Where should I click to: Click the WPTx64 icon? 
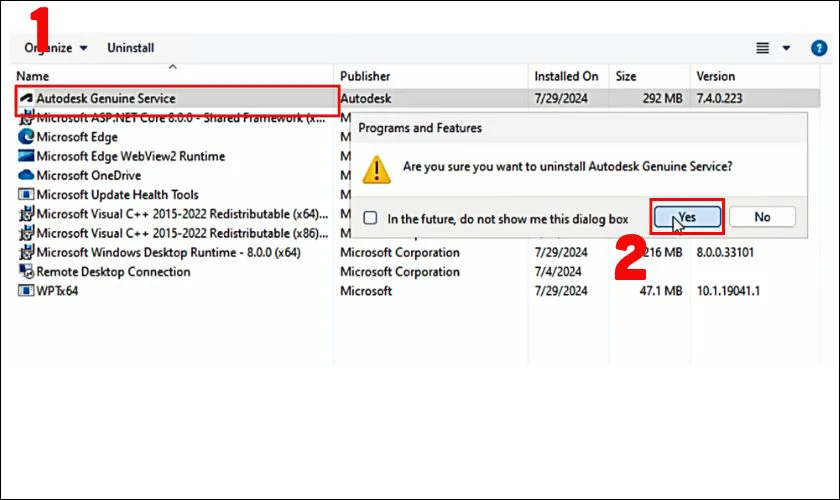tap(26, 291)
